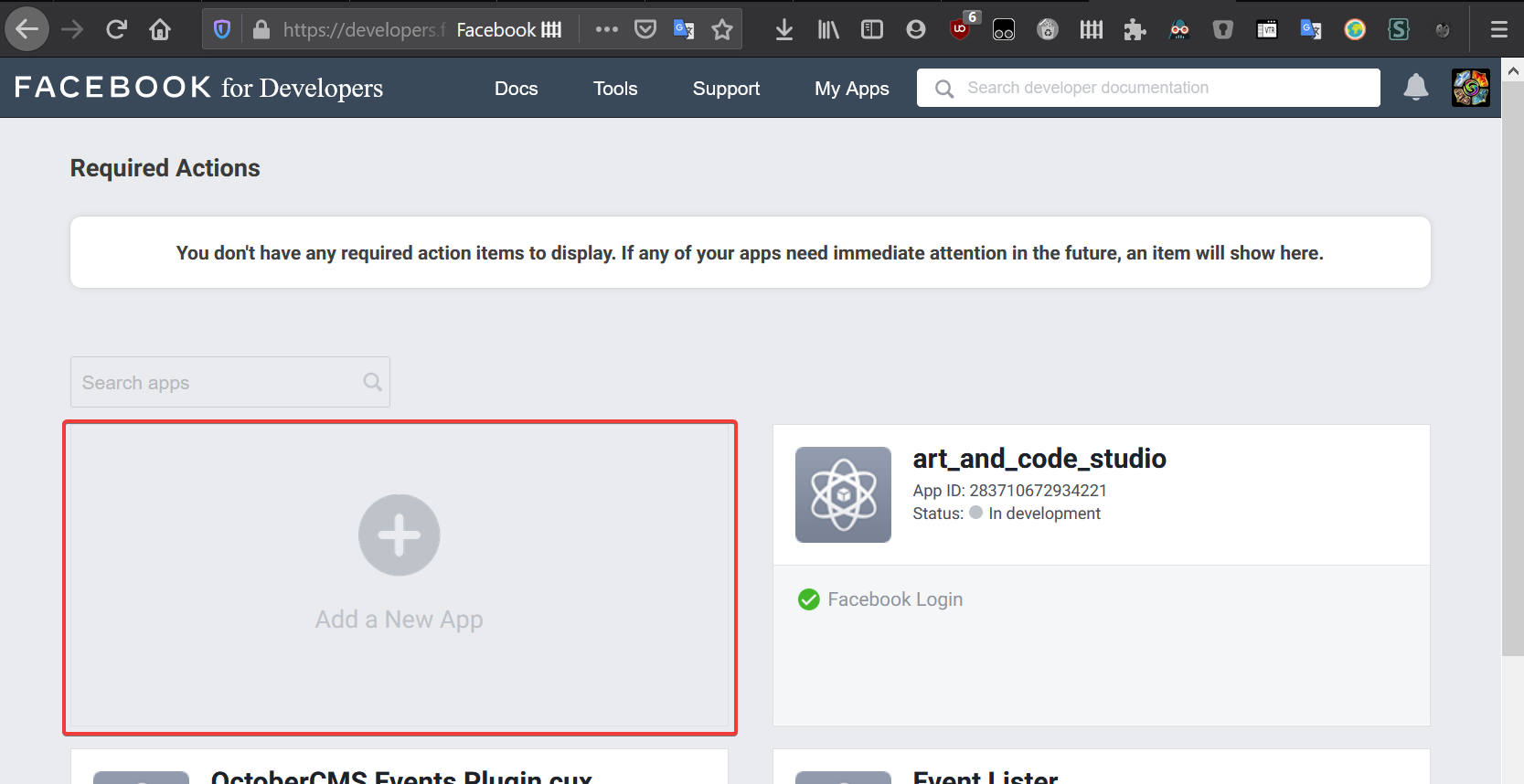Click the Search apps input field
The height and width of the screenshot is (784, 1524).
[230, 382]
